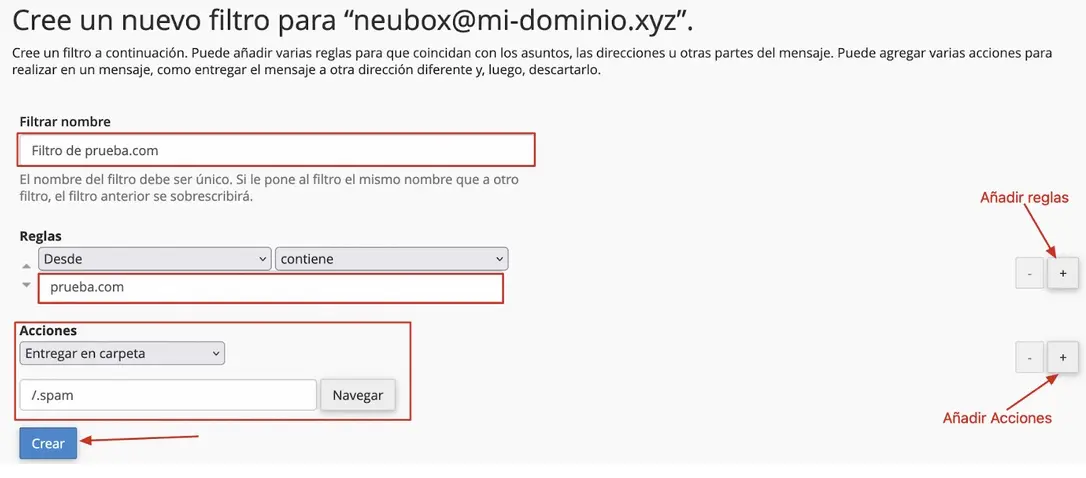Click the red "Añadir reglas" annotation text

pyautogui.click(x=1024, y=198)
